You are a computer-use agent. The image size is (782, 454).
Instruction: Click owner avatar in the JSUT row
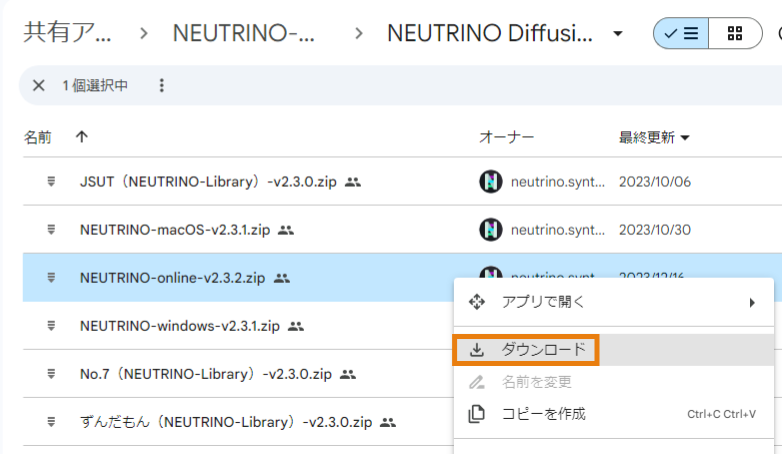coord(491,182)
